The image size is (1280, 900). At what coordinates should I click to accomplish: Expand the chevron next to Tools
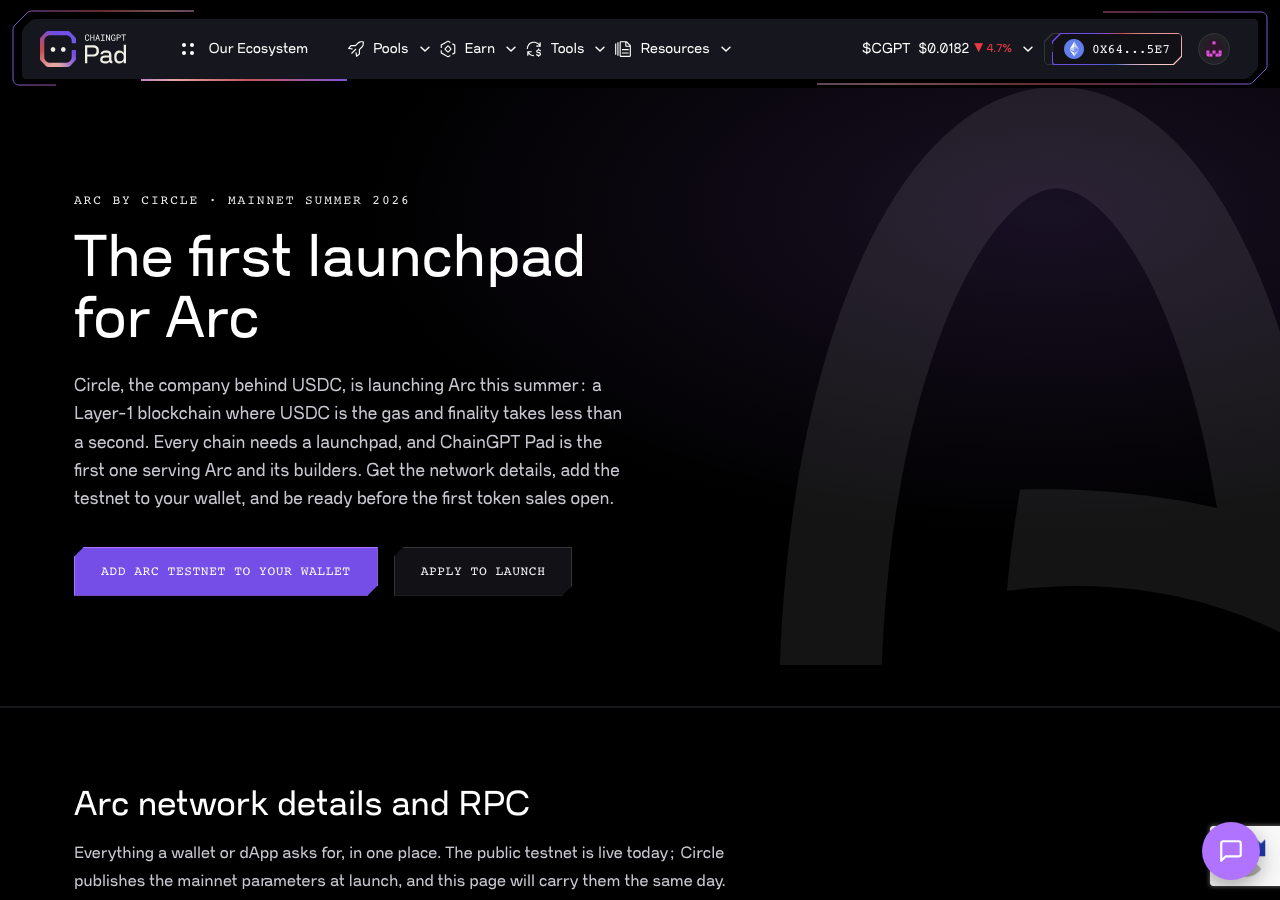(600, 49)
